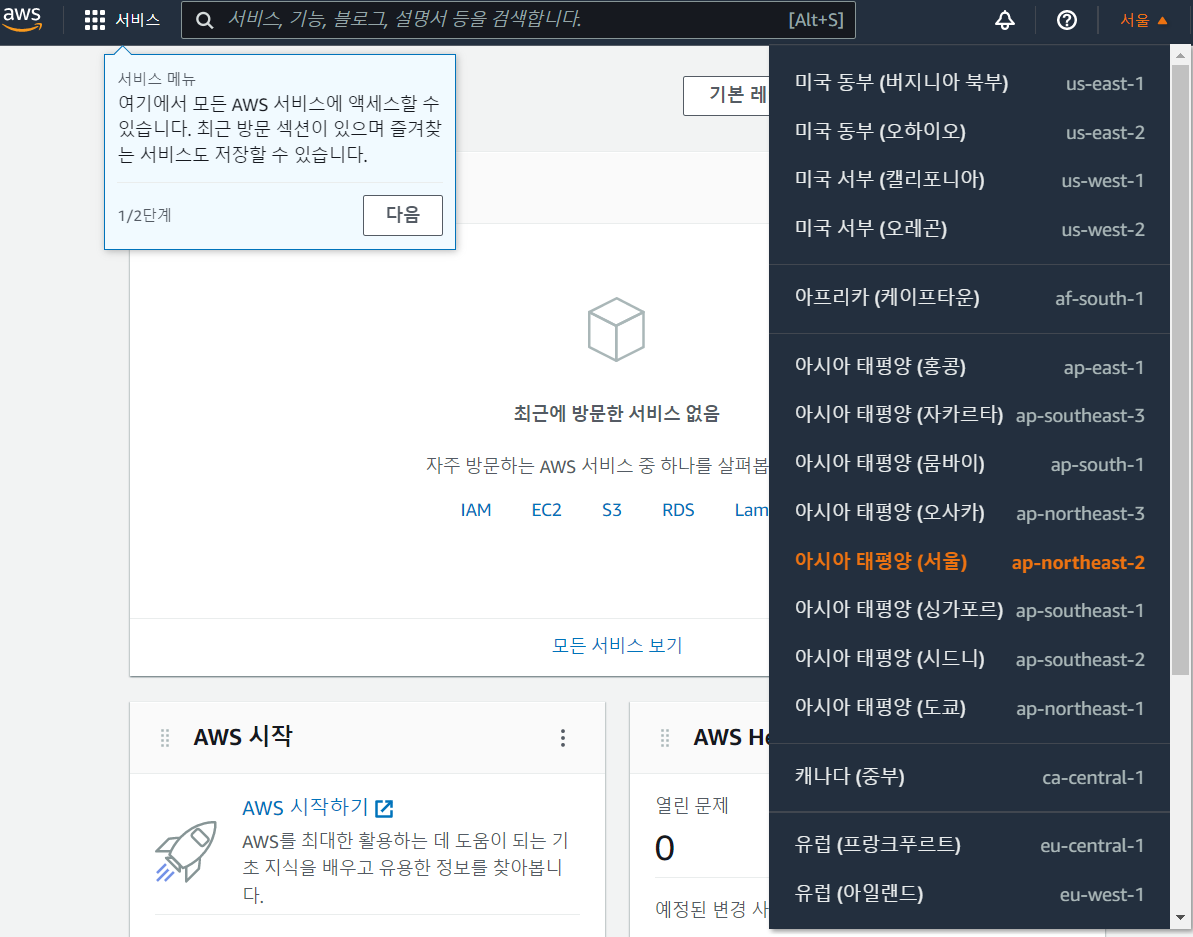The width and height of the screenshot is (1193, 937).
Task: Open the AWS 시작하기 link
Action: [305, 807]
